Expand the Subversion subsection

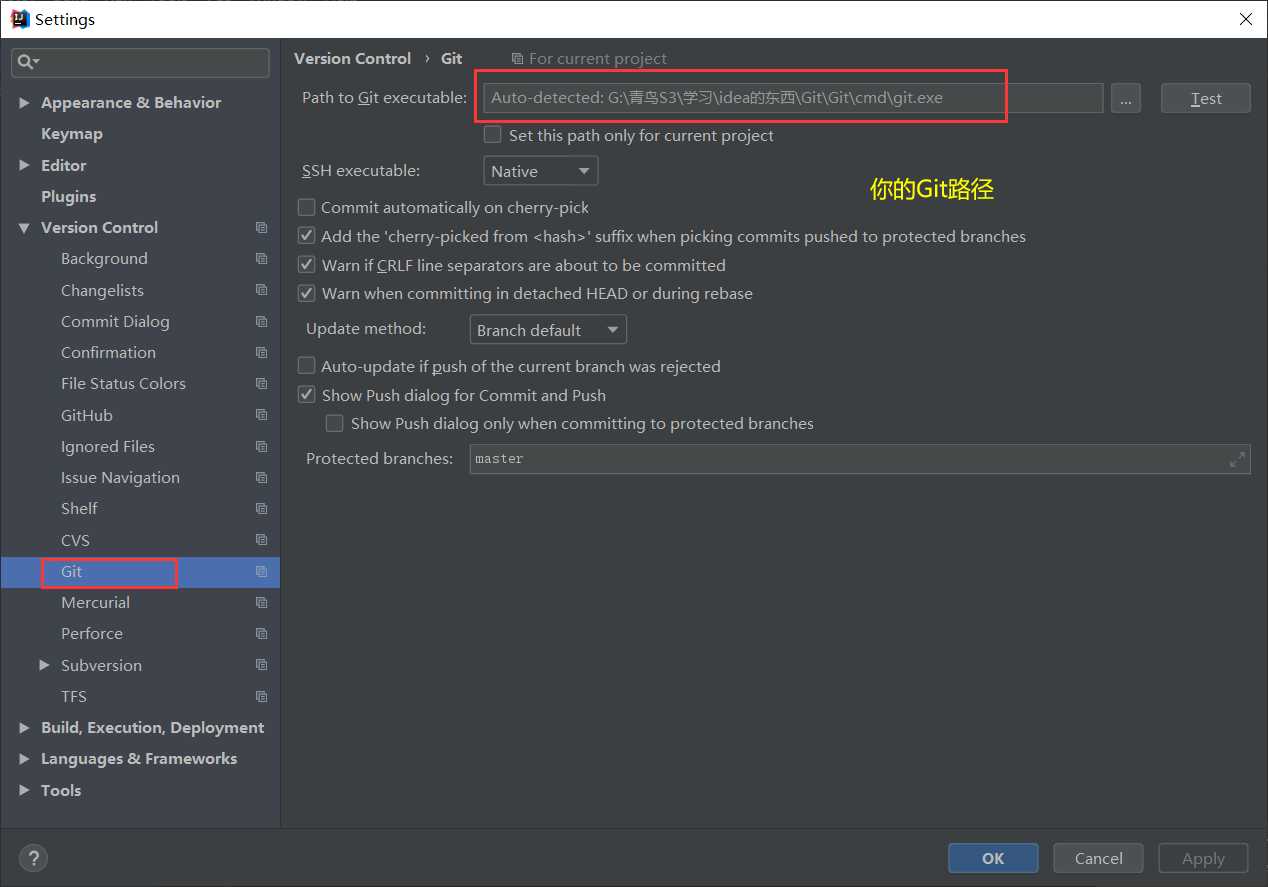coord(45,665)
